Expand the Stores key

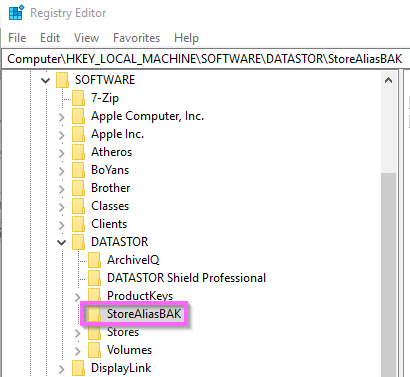[x=78, y=333]
